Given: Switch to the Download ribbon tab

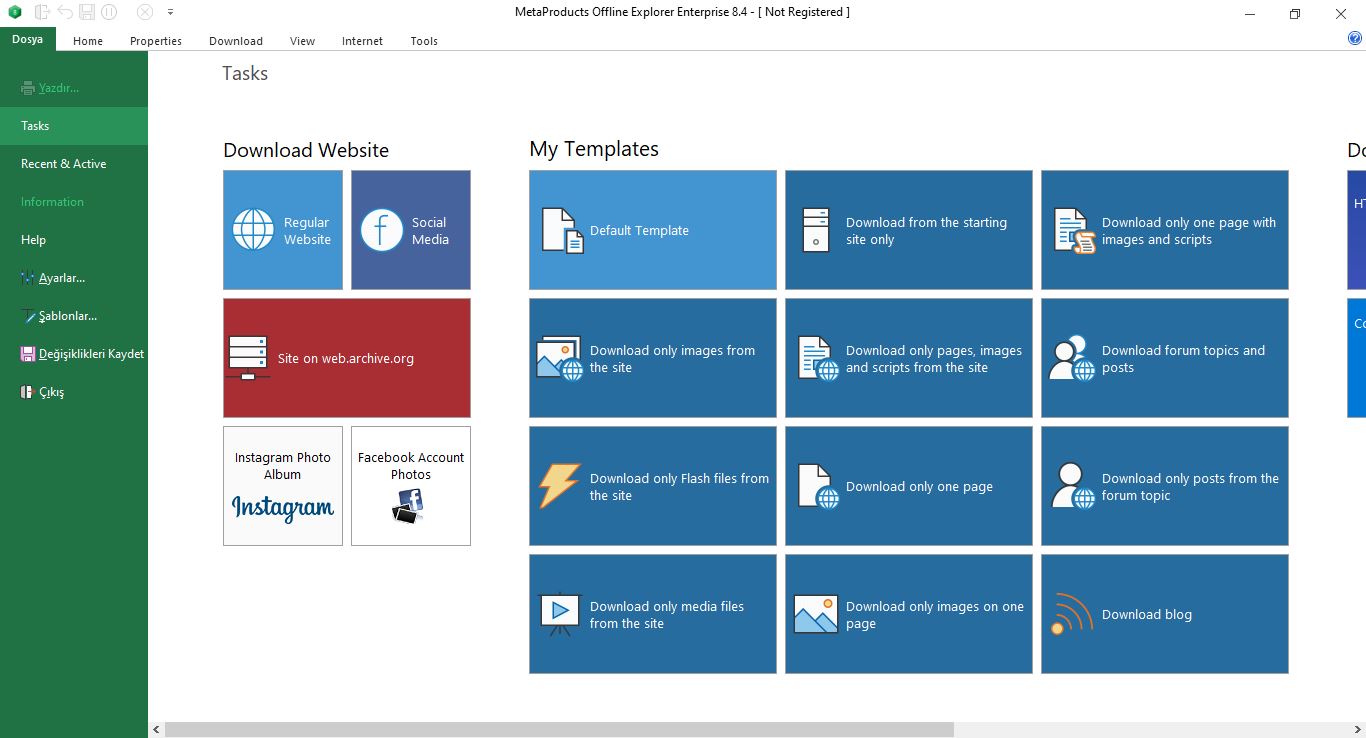Looking at the screenshot, I should point(236,41).
